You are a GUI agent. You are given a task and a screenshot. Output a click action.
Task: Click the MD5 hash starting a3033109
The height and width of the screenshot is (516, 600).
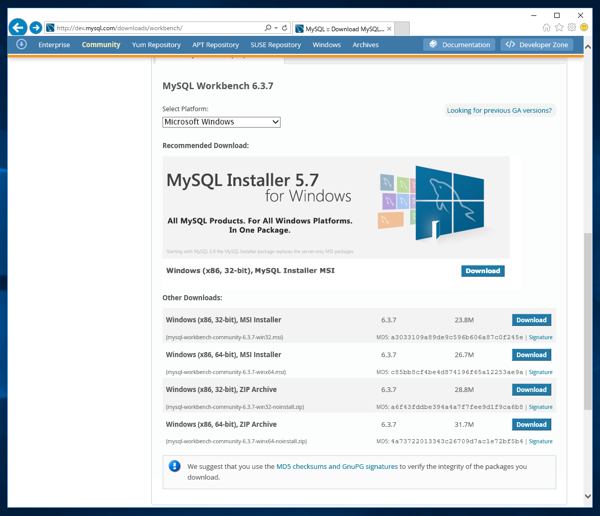click(457, 337)
